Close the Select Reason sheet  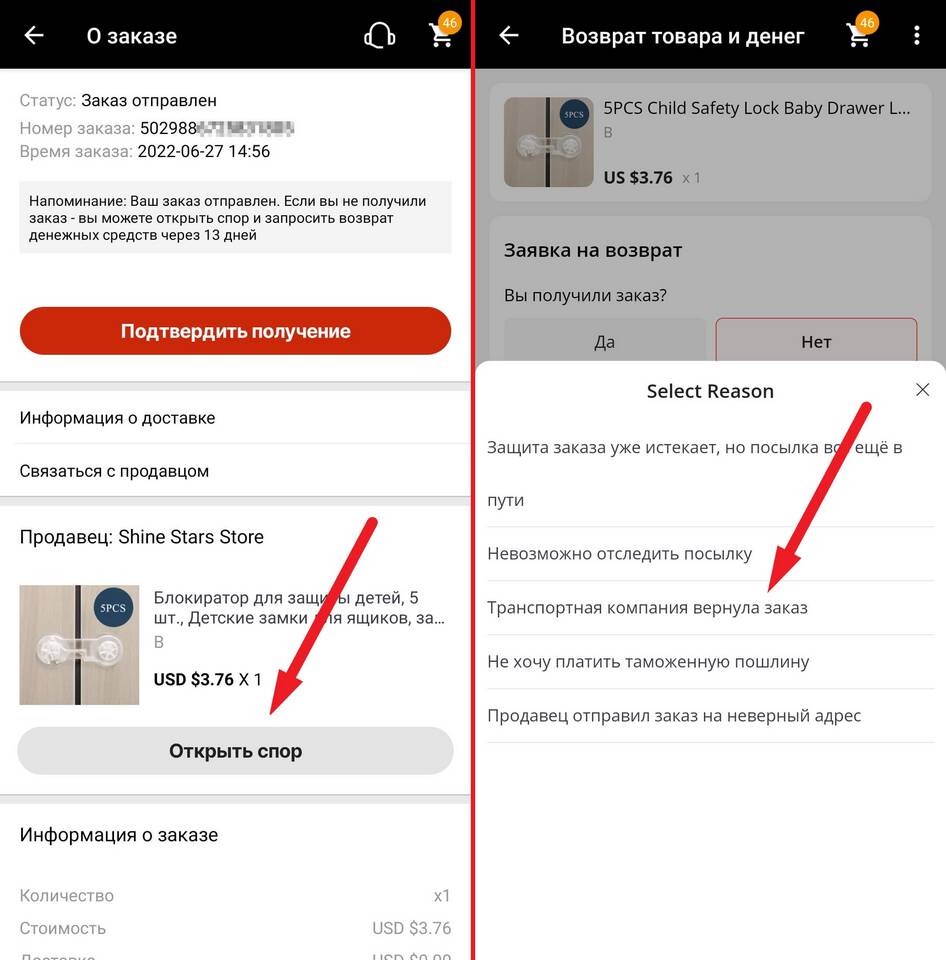coord(923,390)
